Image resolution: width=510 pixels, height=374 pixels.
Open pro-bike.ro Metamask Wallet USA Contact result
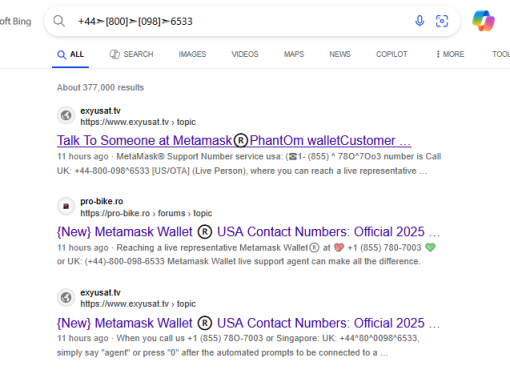248,232
